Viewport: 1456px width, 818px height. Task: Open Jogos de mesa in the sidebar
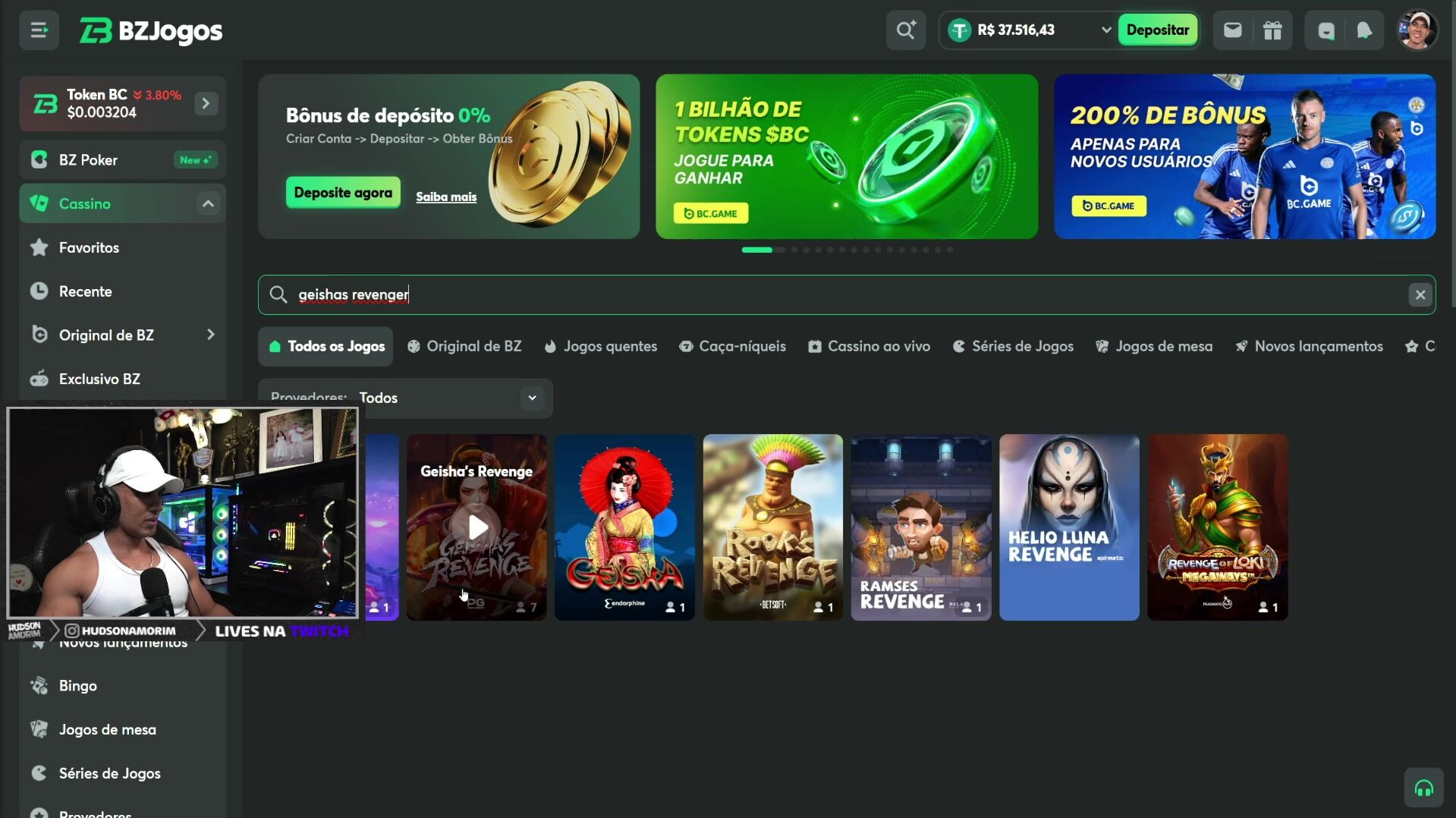pyautogui.click(x=123, y=729)
